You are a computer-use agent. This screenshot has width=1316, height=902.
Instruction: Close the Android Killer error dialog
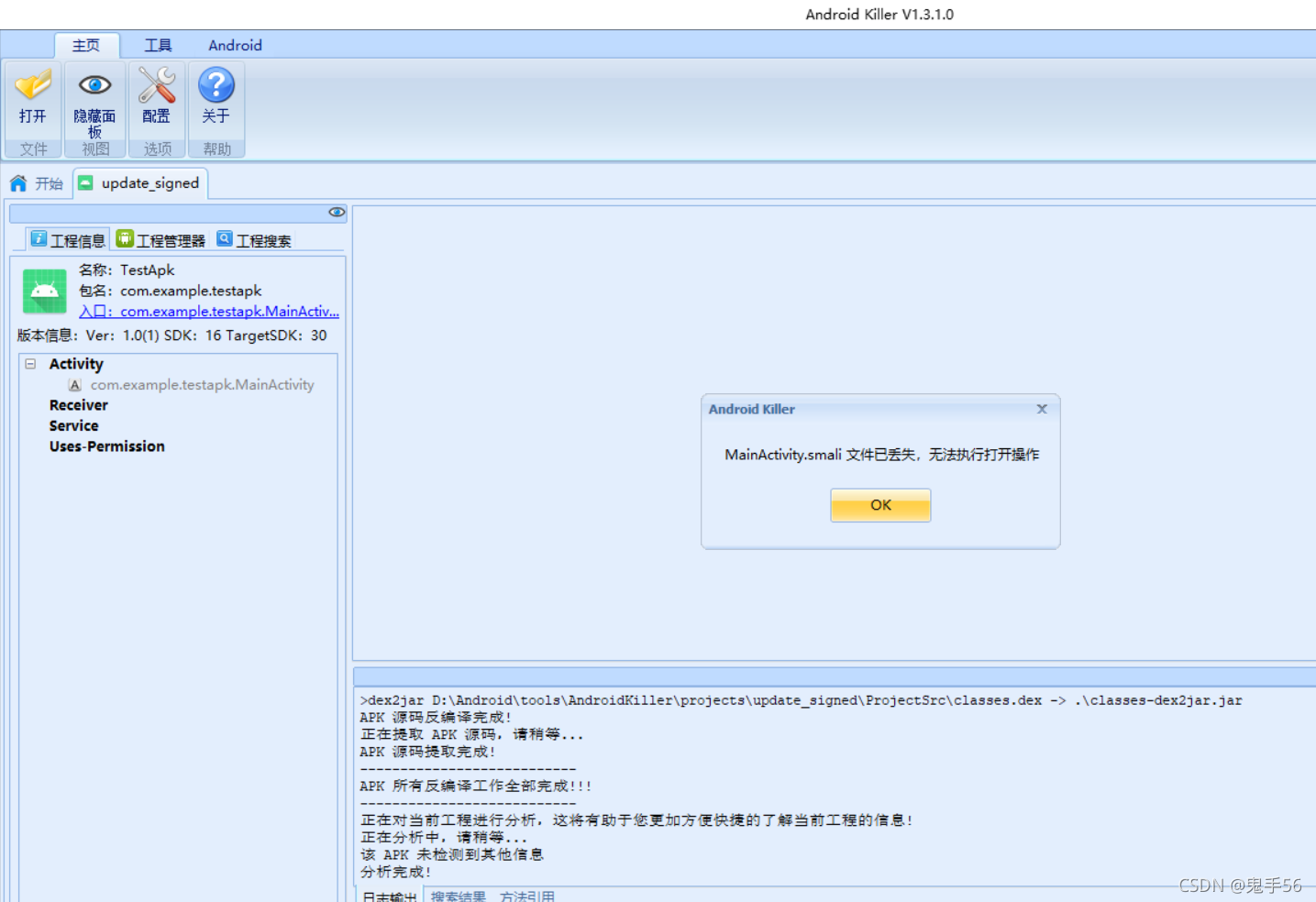[1042, 409]
